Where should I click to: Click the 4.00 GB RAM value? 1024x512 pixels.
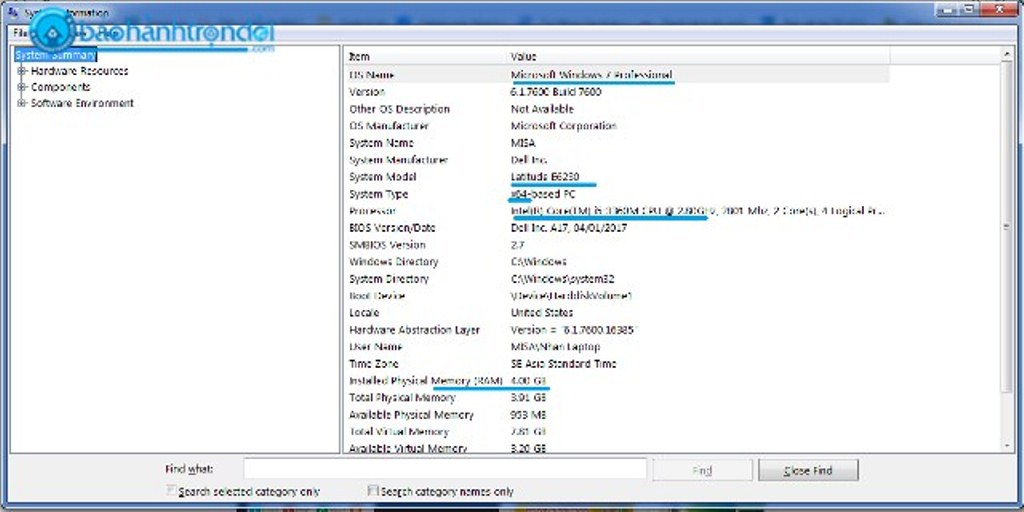(x=528, y=381)
